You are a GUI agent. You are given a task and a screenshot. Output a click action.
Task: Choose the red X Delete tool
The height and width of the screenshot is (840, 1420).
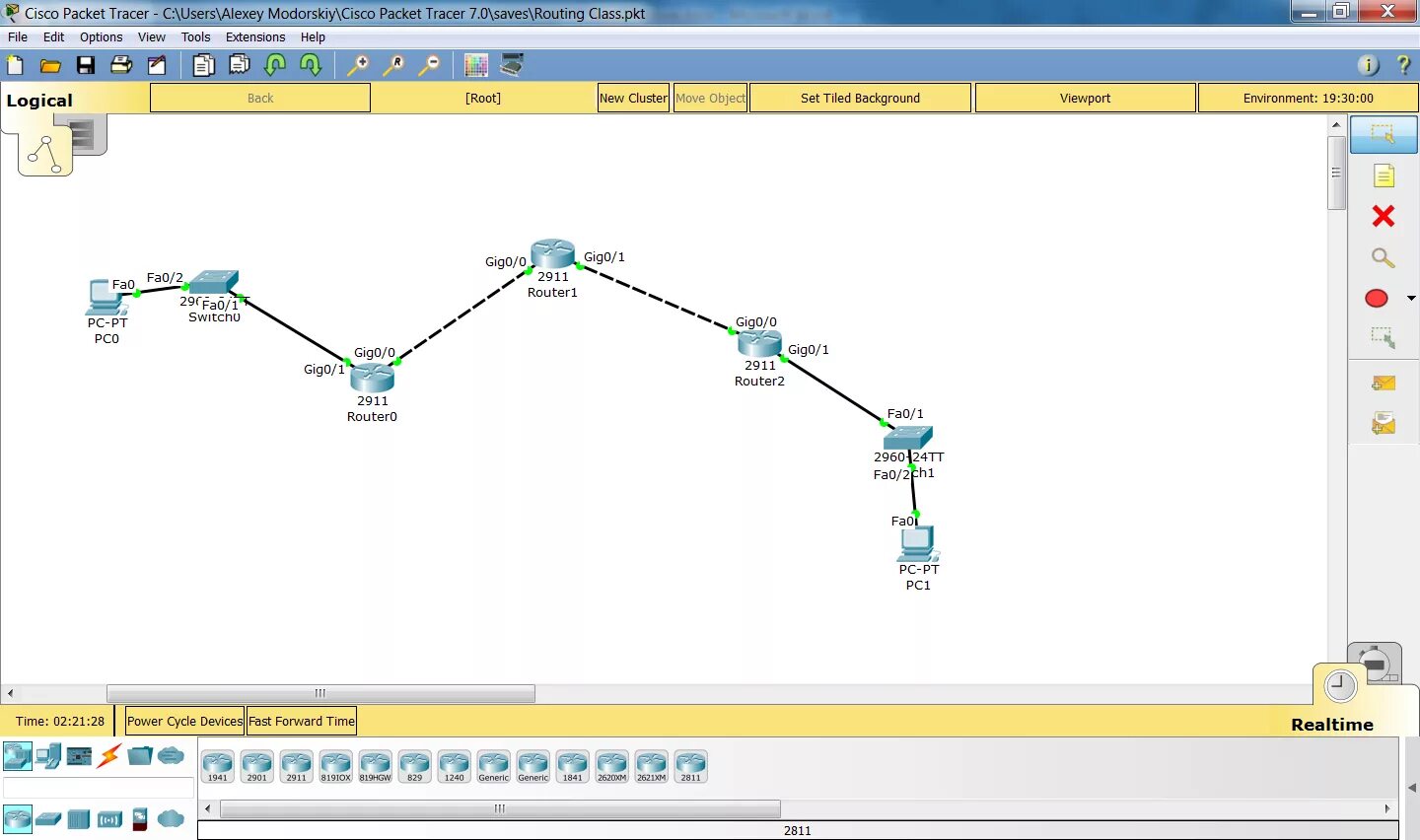[x=1383, y=216]
